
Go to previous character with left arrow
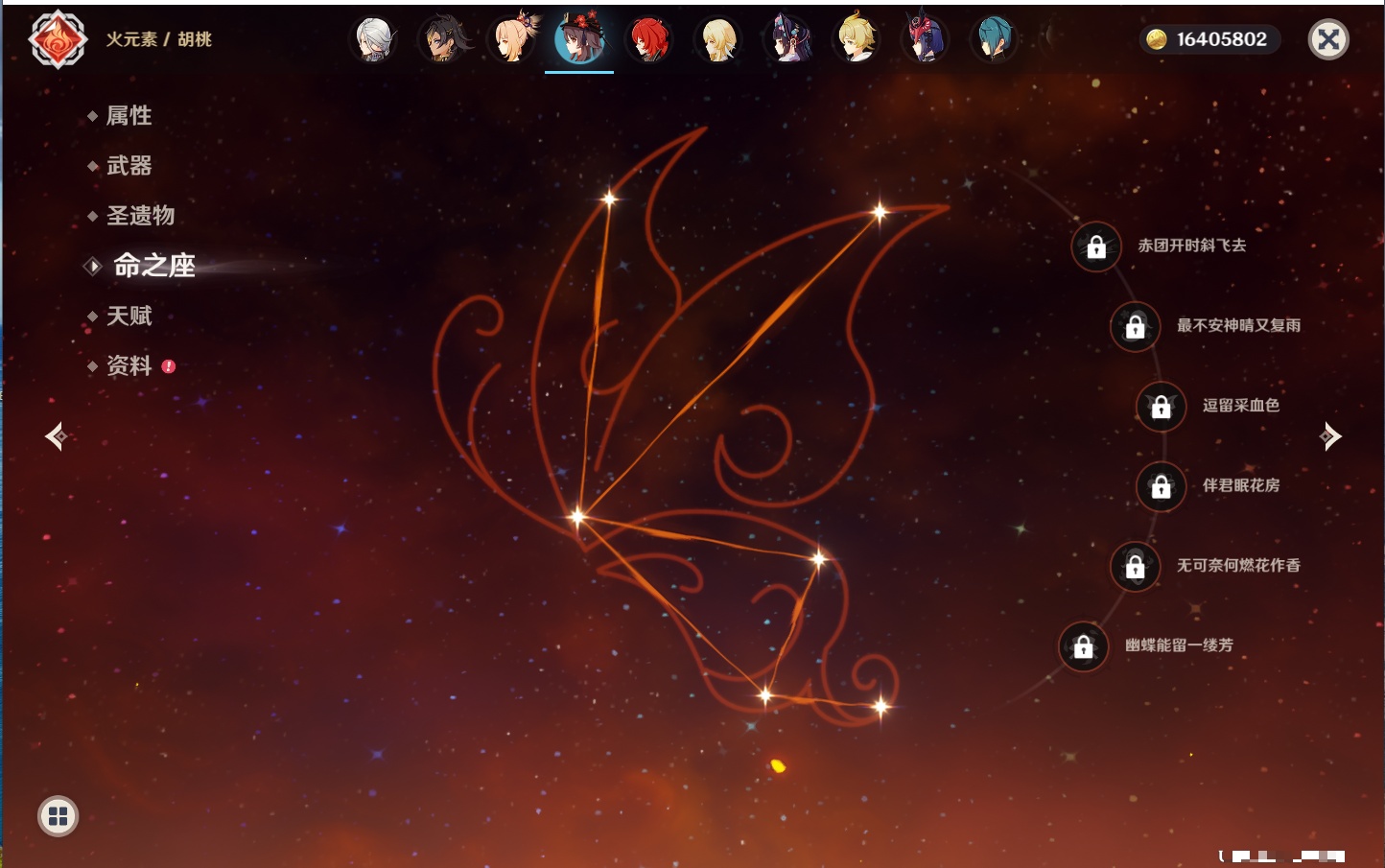pos(56,436)
